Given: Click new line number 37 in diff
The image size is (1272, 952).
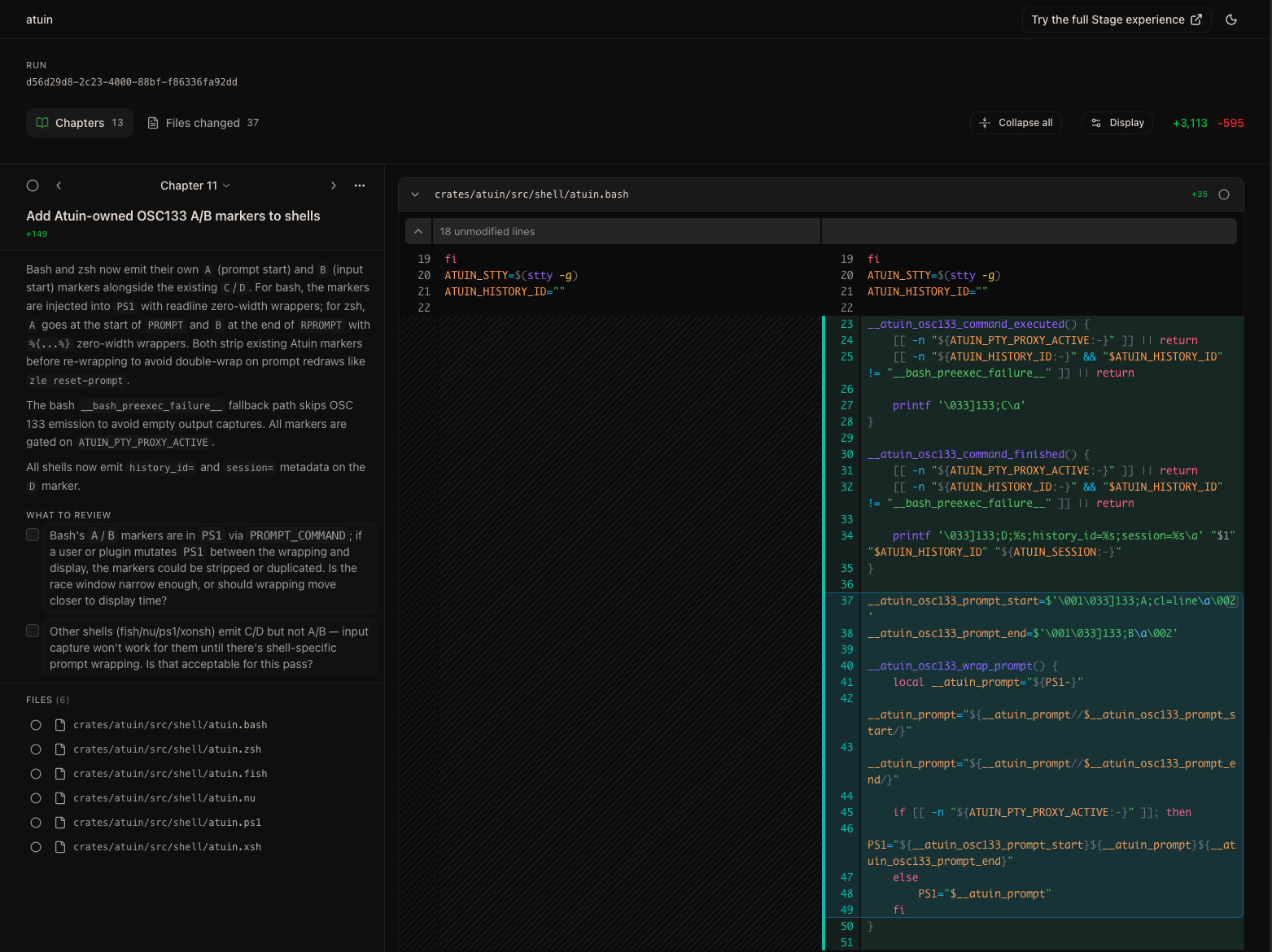Looking at the screenshot, I should pyautogui.click(x=846, y=600).
